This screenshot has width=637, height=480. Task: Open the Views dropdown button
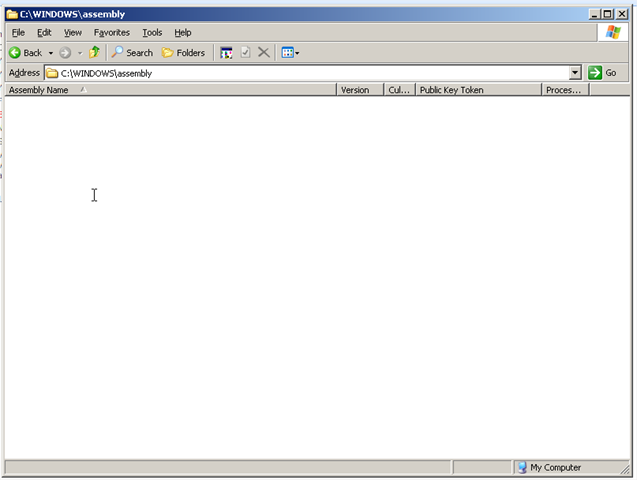[290, 53]
